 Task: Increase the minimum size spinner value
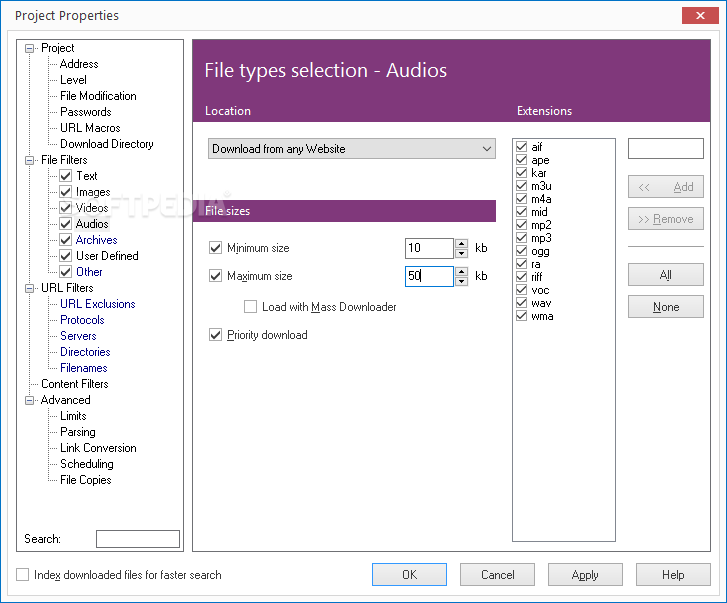[461, 243]
